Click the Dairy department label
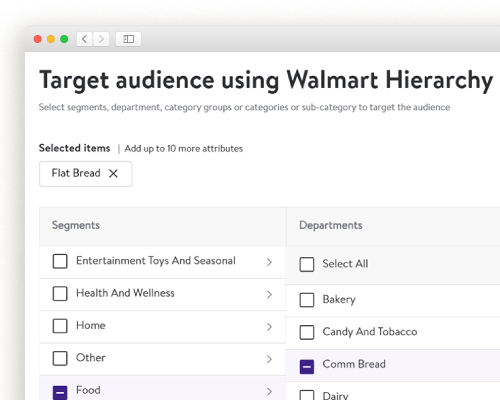Image resolution: width=500 pixels, height=400 pixels. tap(335, 396)
